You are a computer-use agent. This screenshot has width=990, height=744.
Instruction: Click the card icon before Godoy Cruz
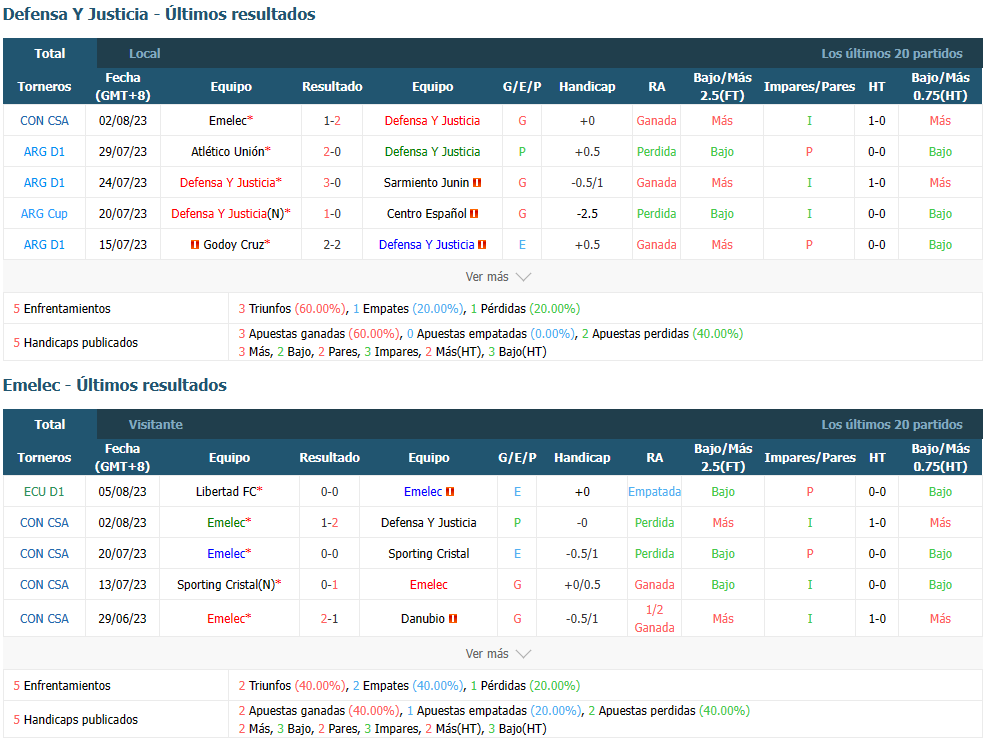(x=195, y=244)
